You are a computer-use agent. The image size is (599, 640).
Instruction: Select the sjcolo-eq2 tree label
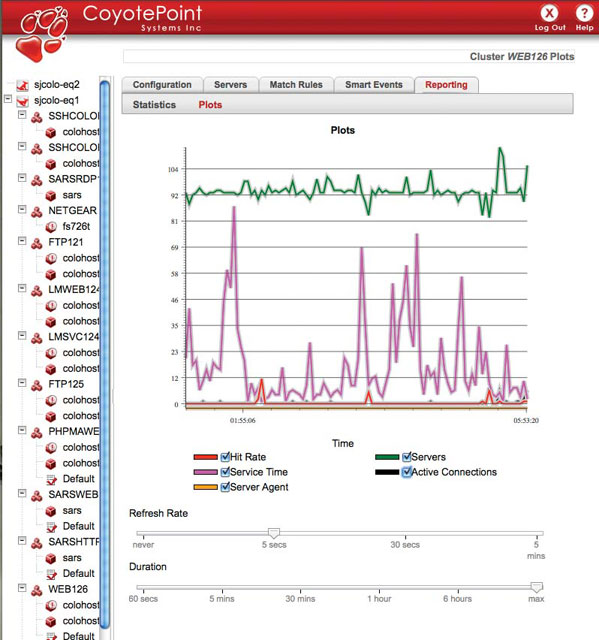click(57, 84)
